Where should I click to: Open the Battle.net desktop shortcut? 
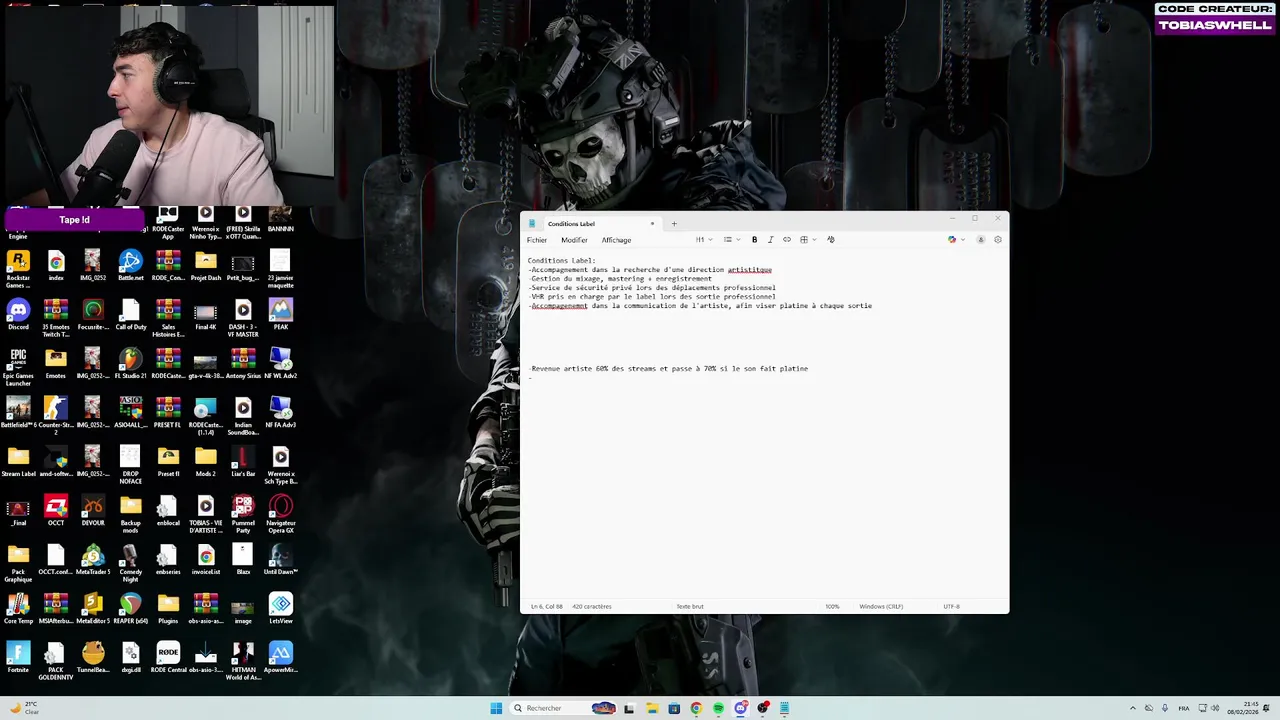click(x=131, y=266)
